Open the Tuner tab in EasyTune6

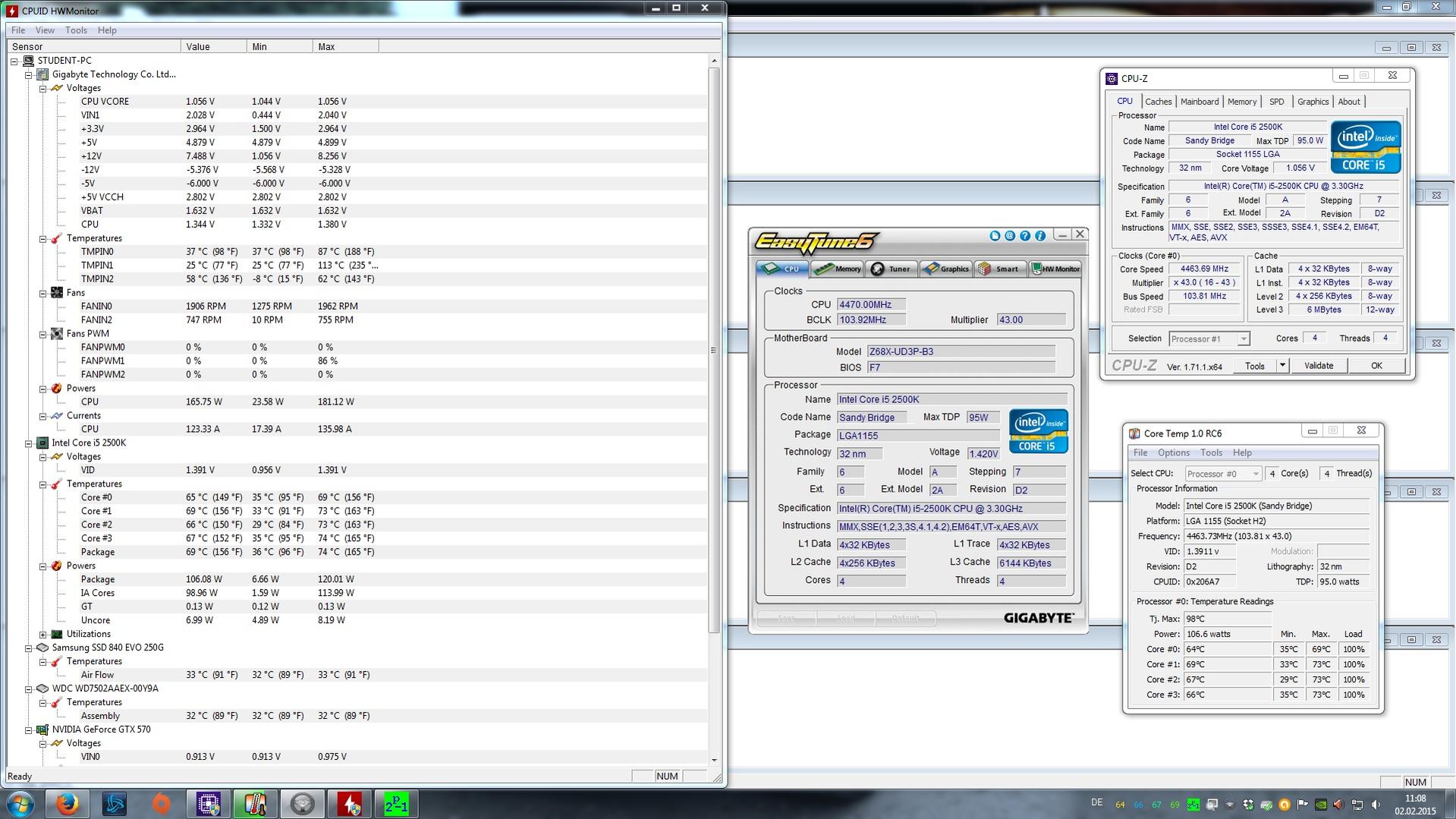tap(892, 269)
